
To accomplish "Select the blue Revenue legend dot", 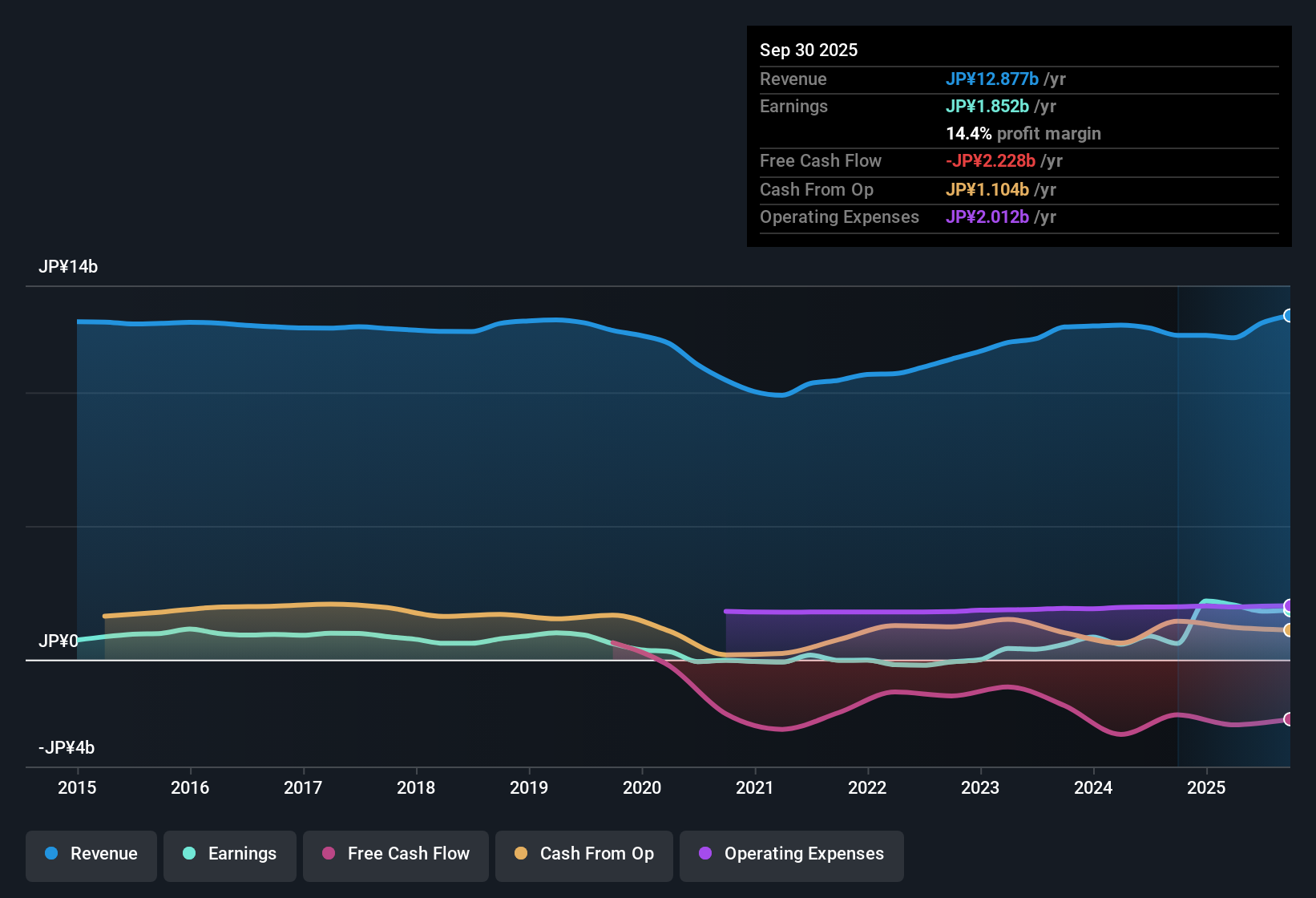I will tap(51, 853).
